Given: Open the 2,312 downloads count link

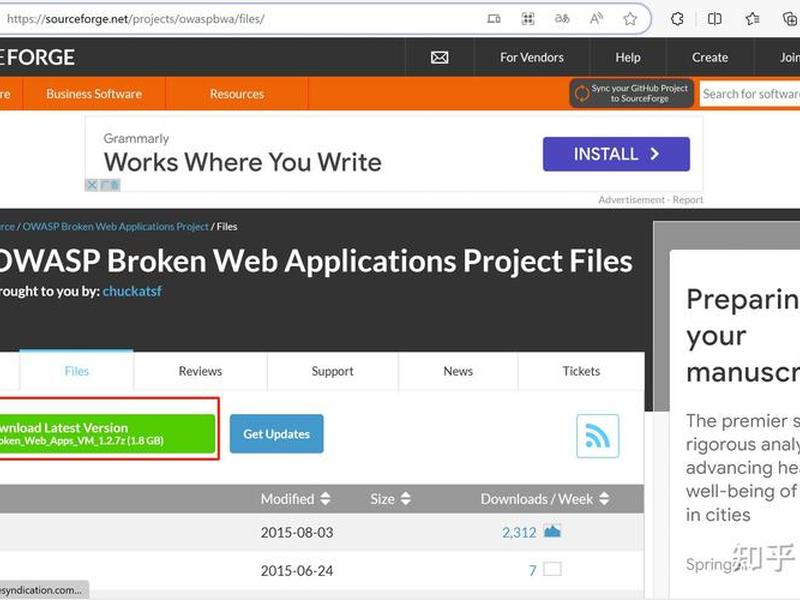Looking at the screenshot, I should click(519, 533).
